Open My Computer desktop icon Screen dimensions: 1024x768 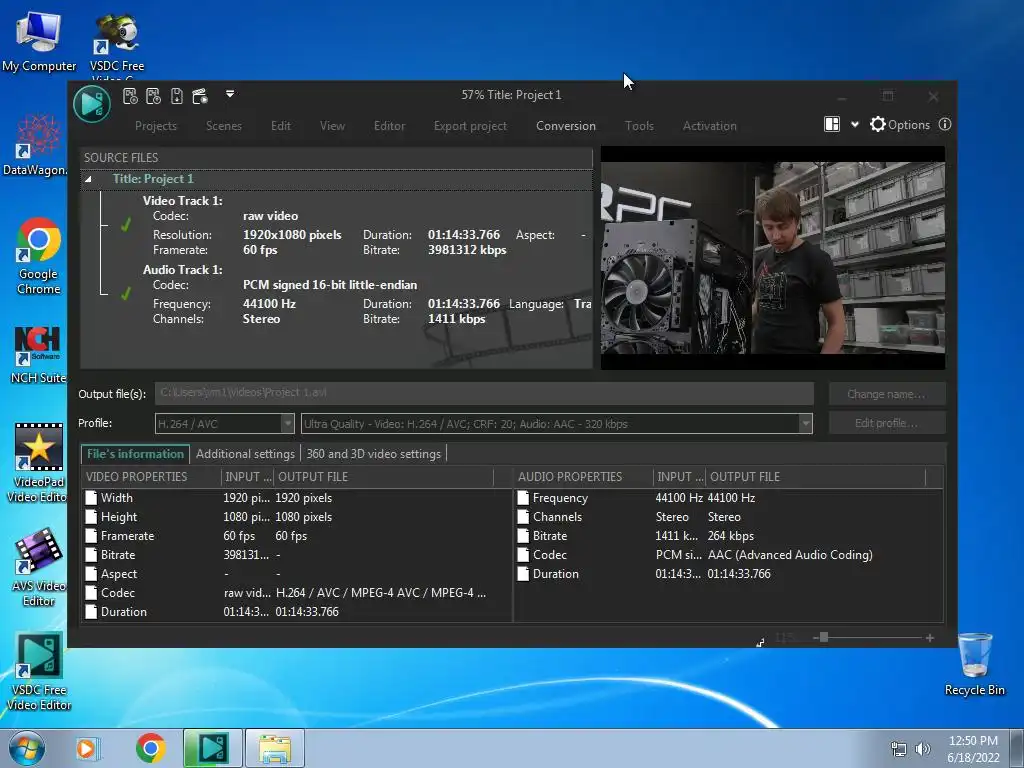(39, 42)
